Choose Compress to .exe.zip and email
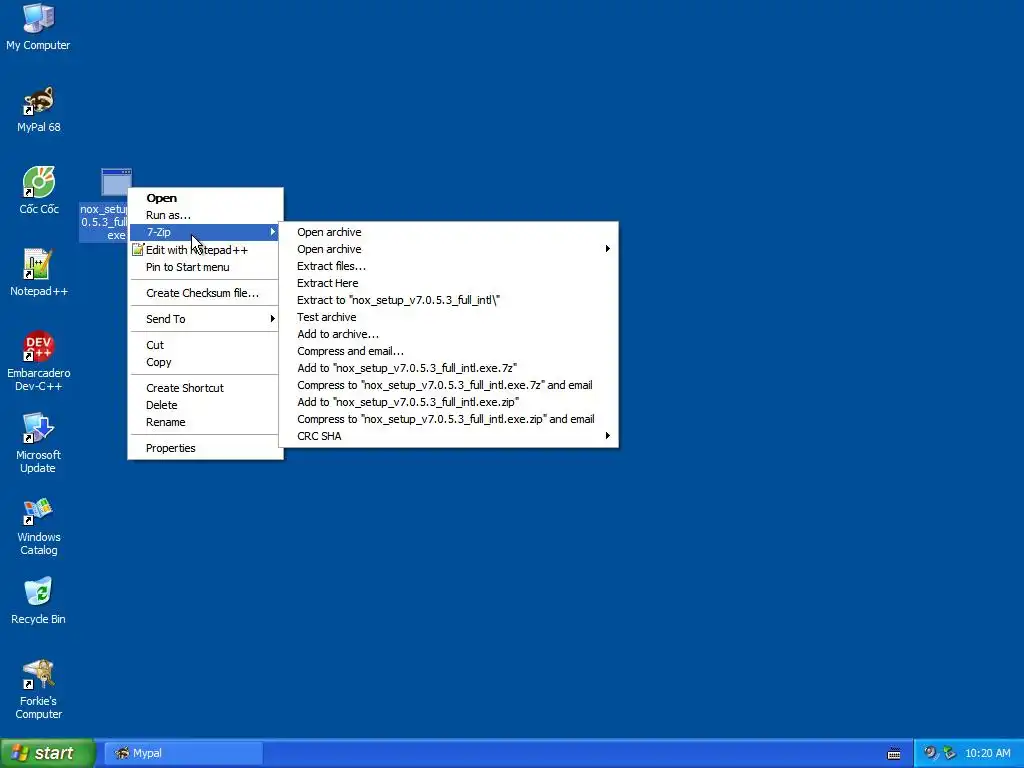1024x768 pixels. (x=448, y=419)
